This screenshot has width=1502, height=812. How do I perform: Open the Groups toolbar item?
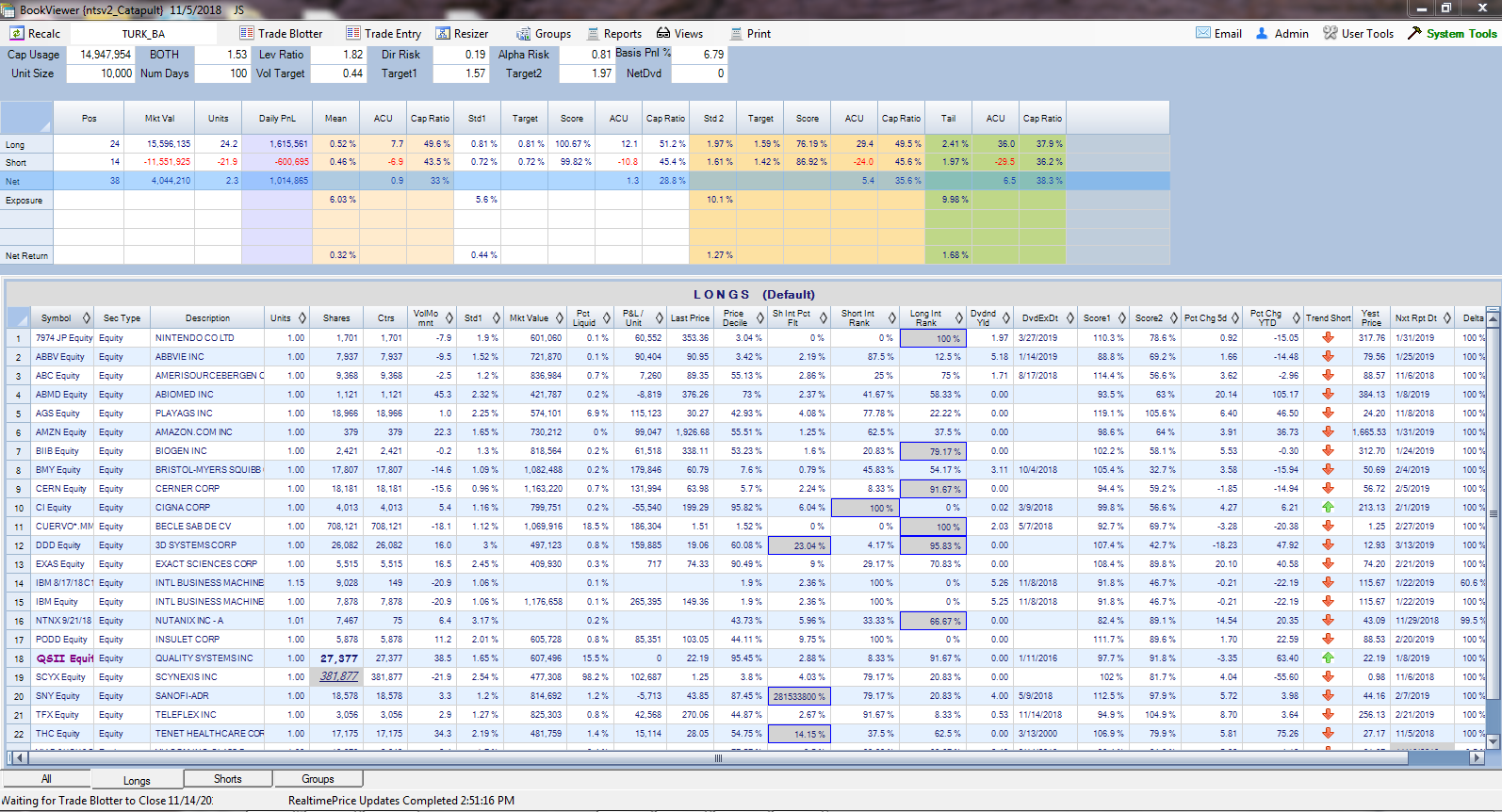(x=544, y=34)
